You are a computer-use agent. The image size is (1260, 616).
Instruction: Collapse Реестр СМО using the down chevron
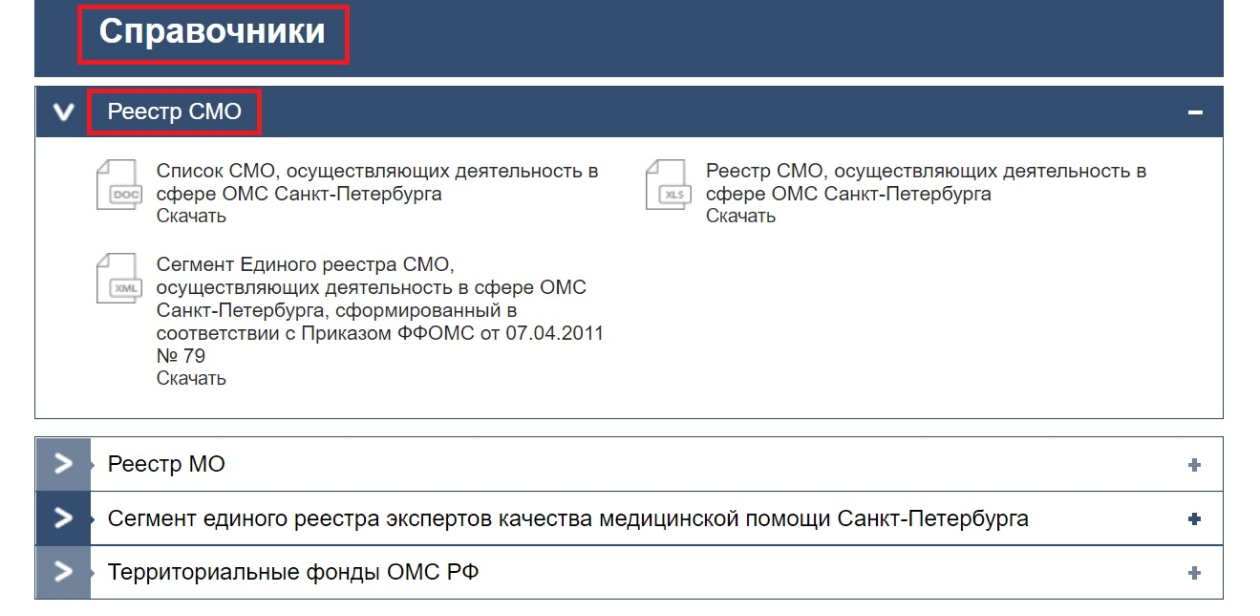63,112
